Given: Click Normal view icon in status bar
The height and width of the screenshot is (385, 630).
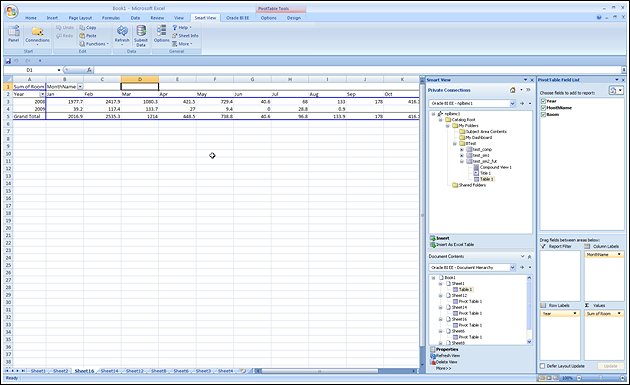Looking at the screenshot, I should [x=542, y=378].
